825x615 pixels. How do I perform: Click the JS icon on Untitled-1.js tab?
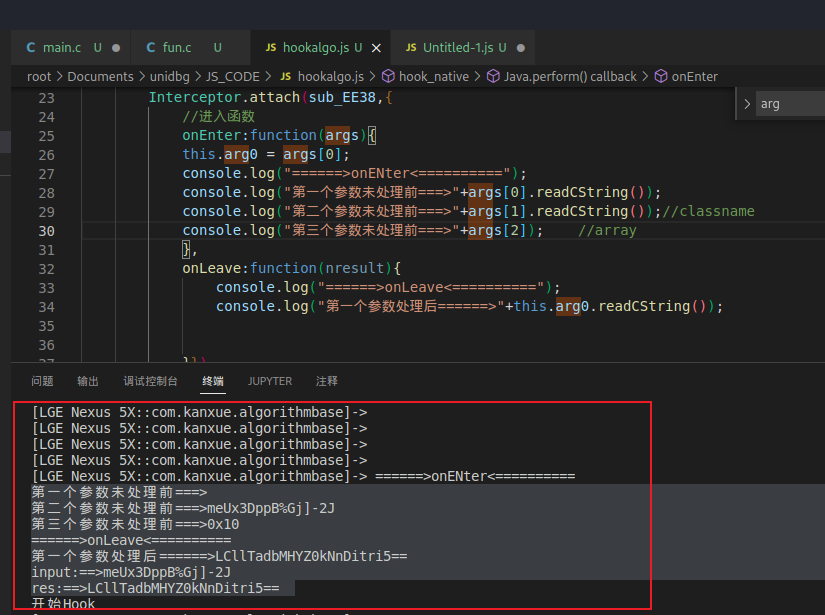(x=411, y=48)
